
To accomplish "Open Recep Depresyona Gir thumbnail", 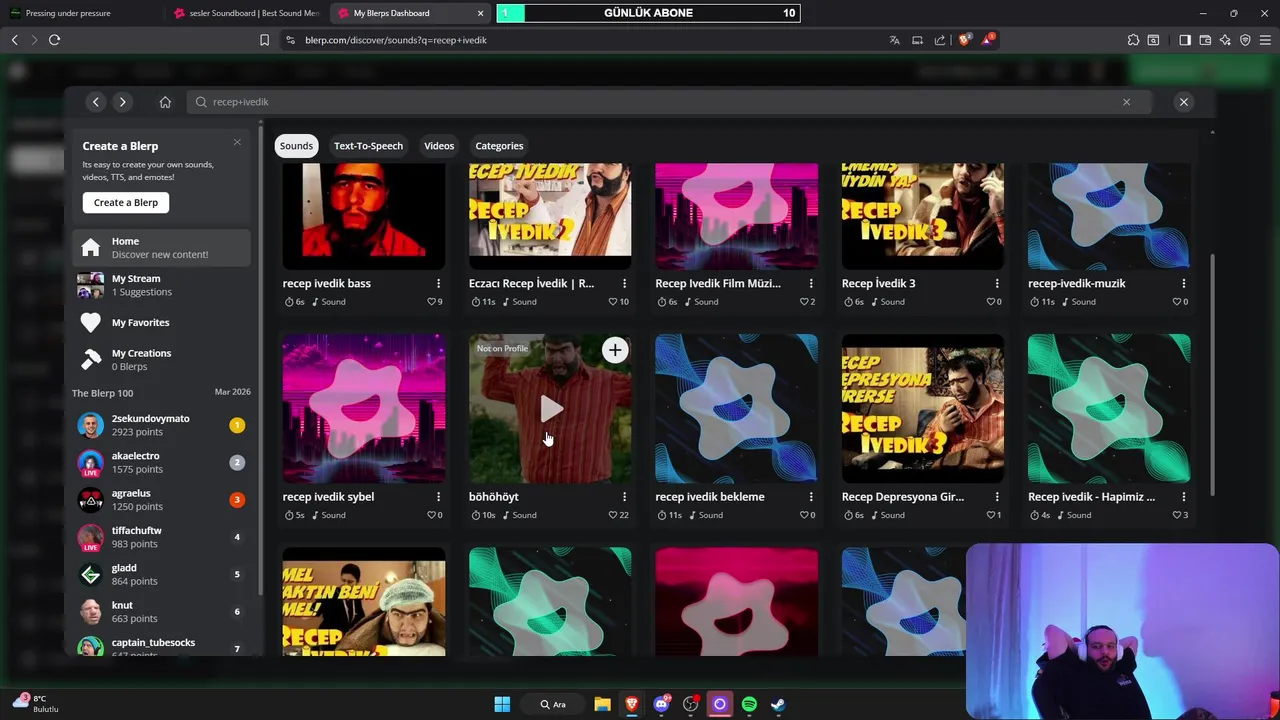I will (923, 408).
